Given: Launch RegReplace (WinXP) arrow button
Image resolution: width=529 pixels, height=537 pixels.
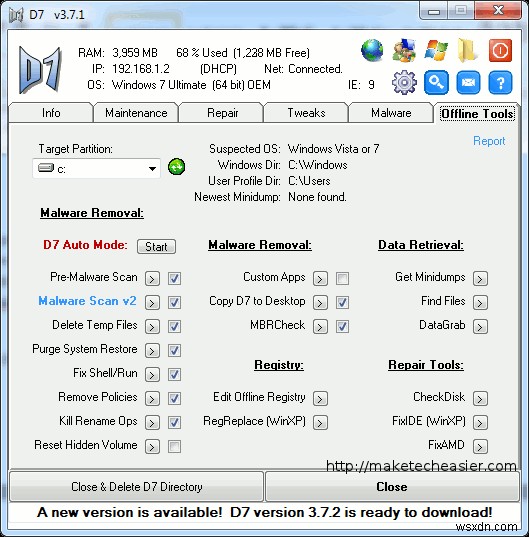Looking at the screenshot, I should click(x=320, y=422).
